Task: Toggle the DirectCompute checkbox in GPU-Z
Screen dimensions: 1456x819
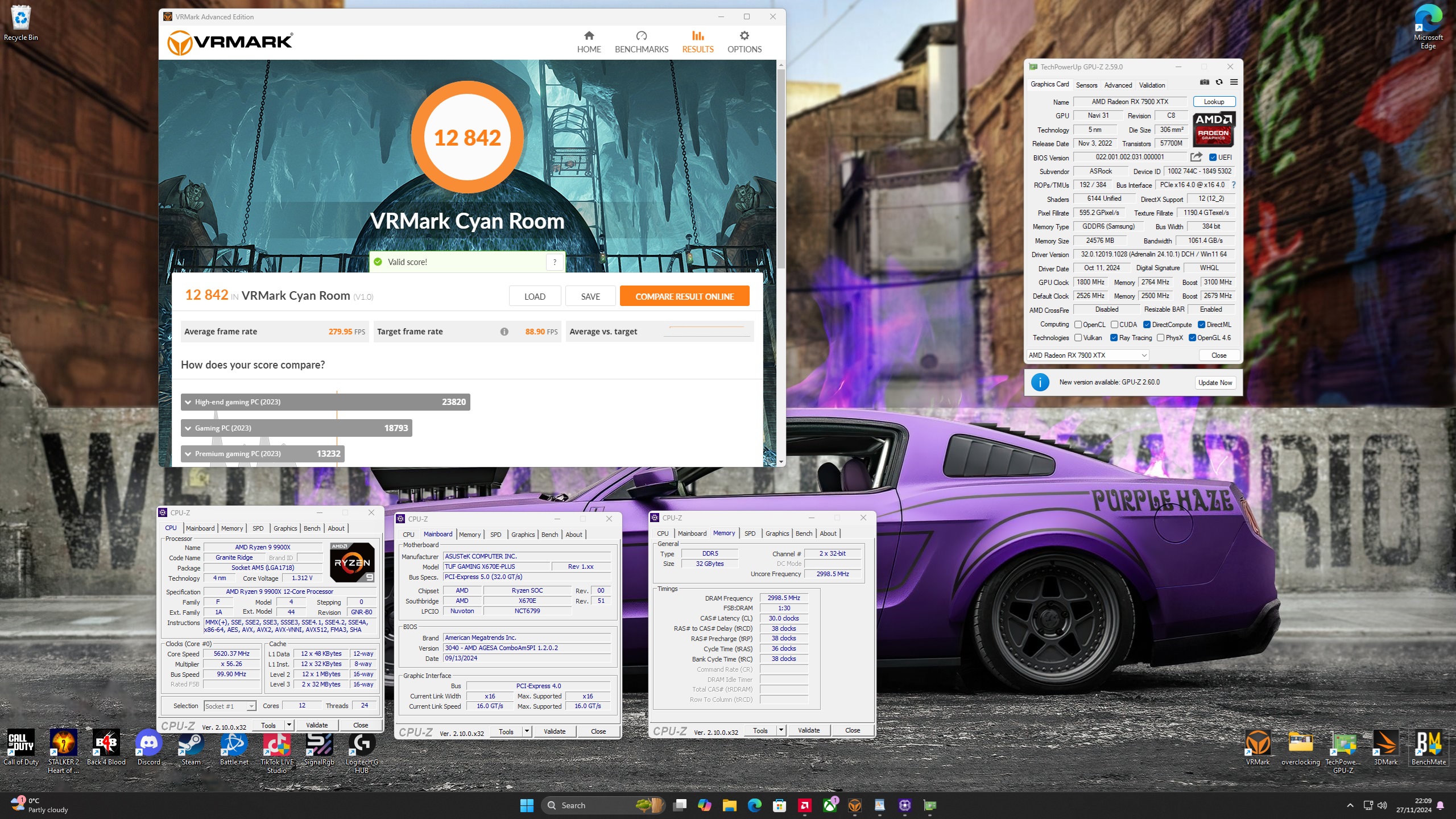Action: coord(1147,325)
